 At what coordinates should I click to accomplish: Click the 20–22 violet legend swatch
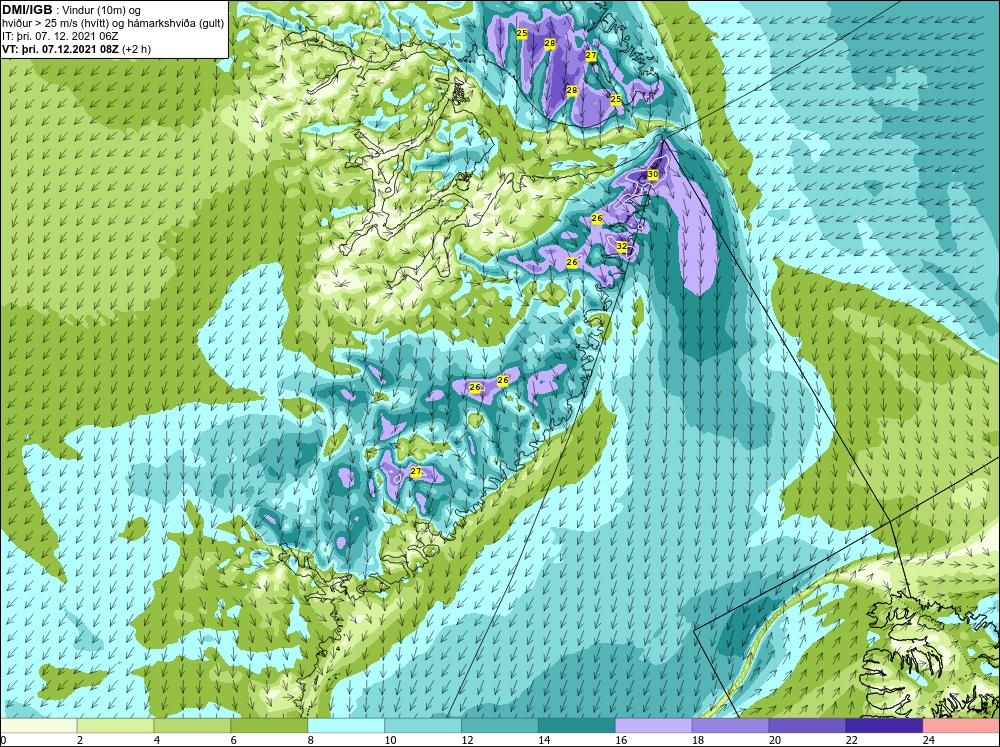coord(807,726)
